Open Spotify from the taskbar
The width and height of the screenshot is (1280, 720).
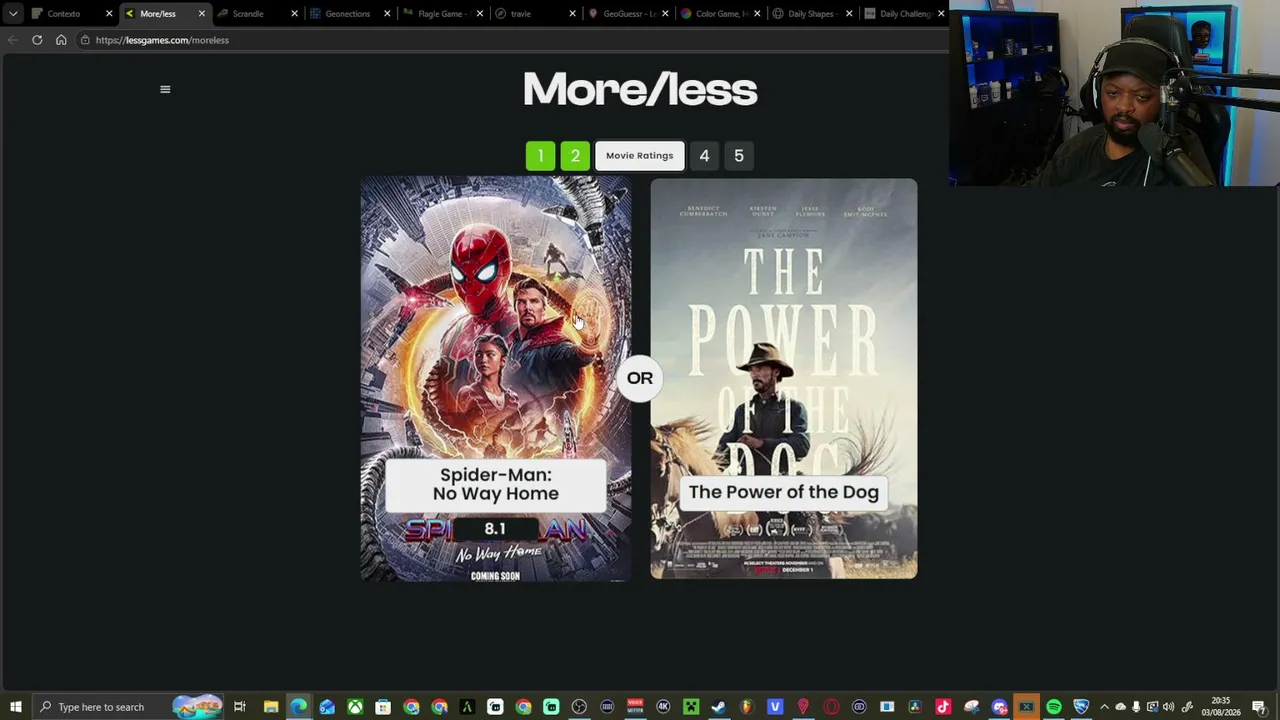coord(1054,707)
